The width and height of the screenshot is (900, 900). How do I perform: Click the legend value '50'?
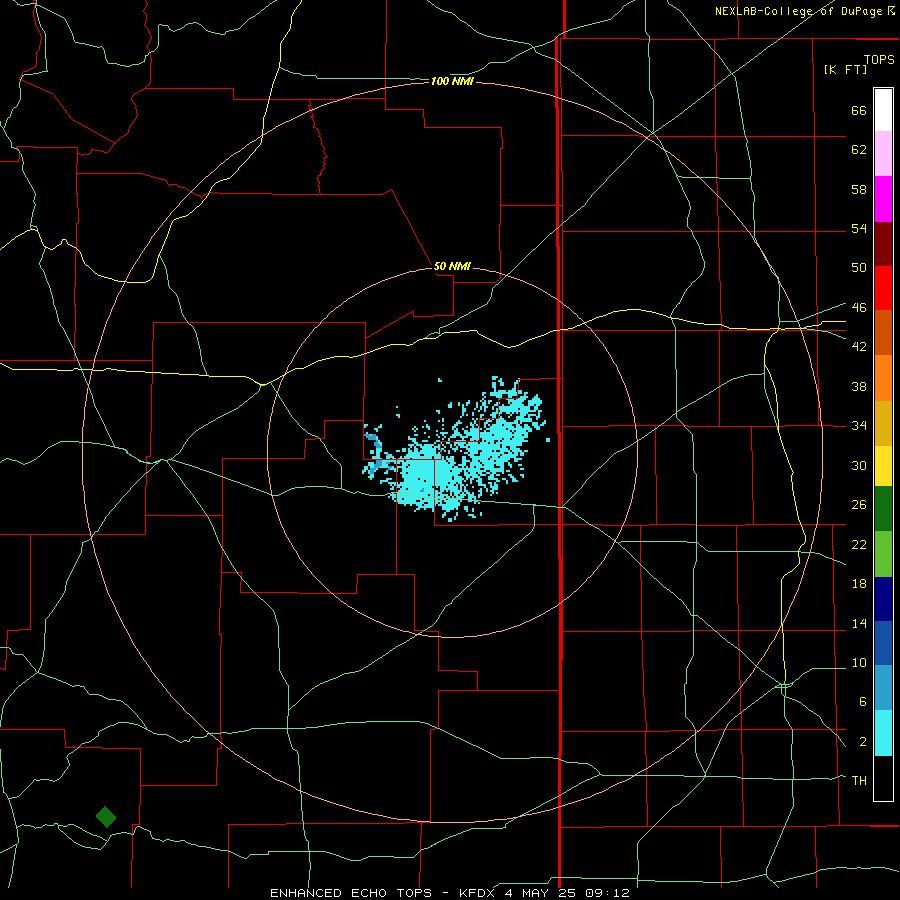click(859, 267)
